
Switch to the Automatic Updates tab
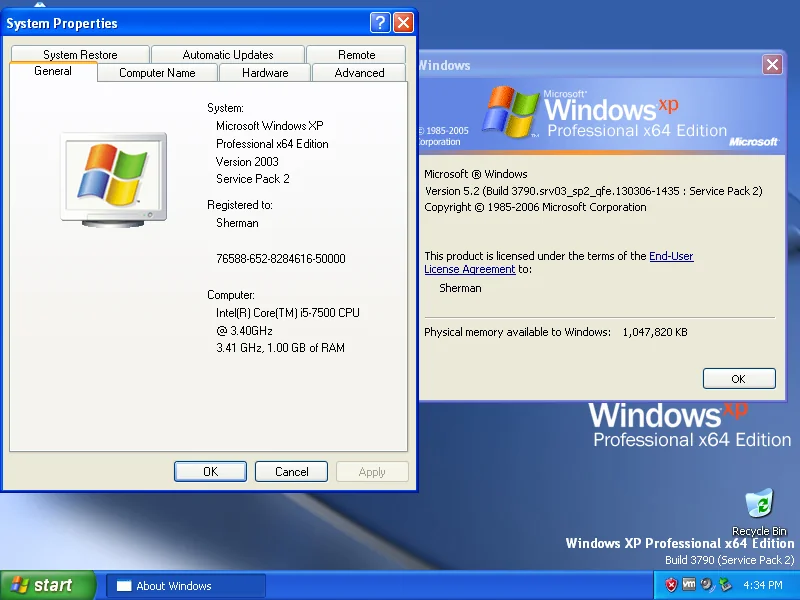[228, 55]
